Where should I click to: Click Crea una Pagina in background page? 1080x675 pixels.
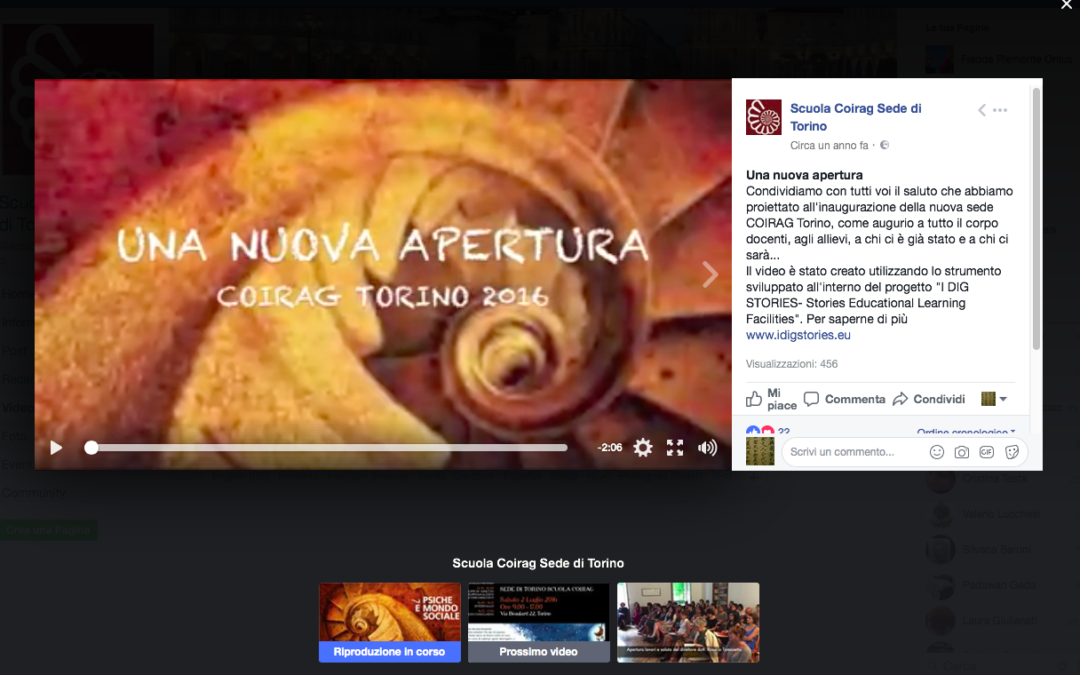[48, 530]
